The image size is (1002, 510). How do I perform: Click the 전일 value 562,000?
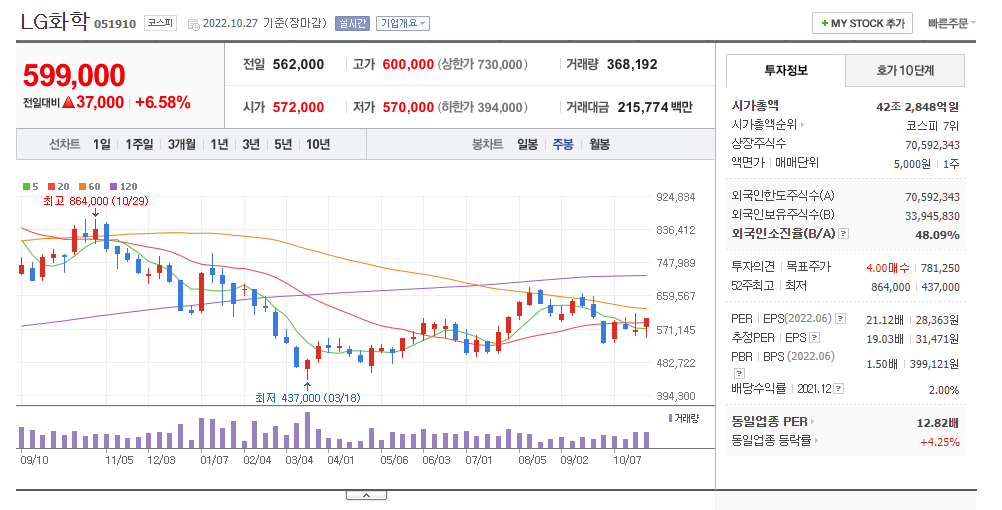point(298,65)
